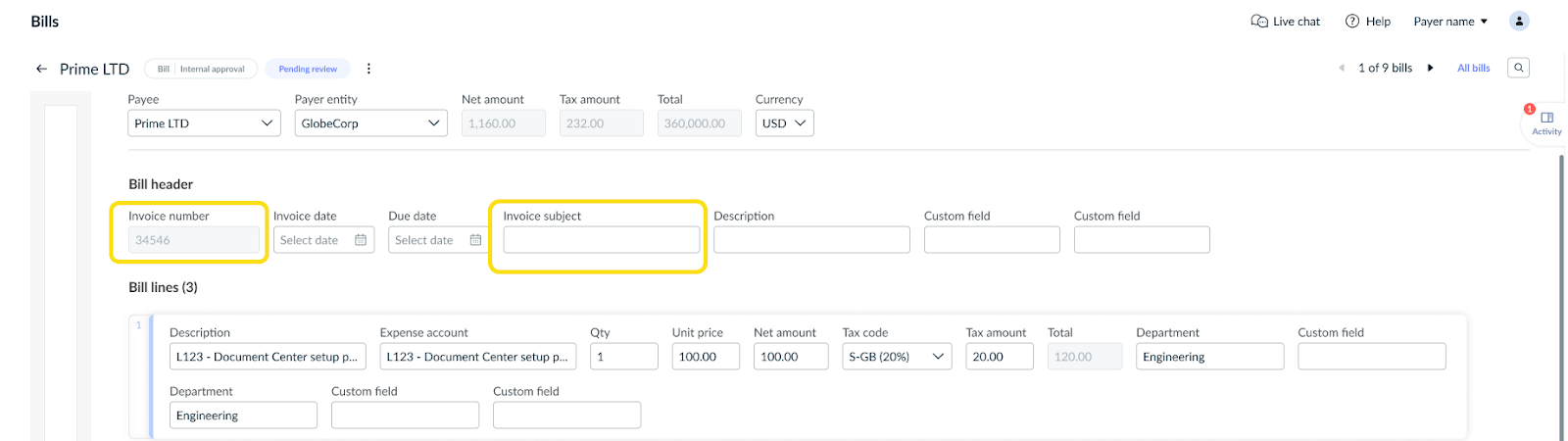The height and width of the screenshot is (441, 1568).
Task: Click the bill line Unit price field
Action: [706, 357]
